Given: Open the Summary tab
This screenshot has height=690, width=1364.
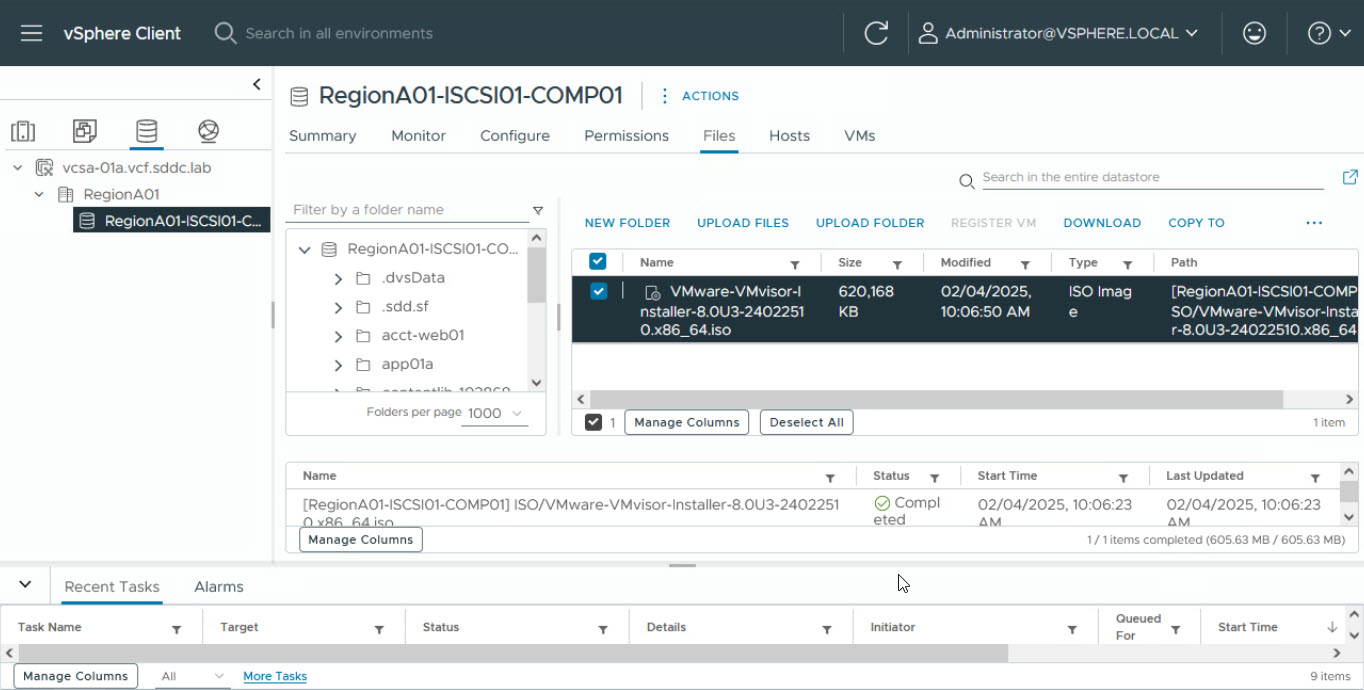Looking at the screenshot, I should pos(322,136).
